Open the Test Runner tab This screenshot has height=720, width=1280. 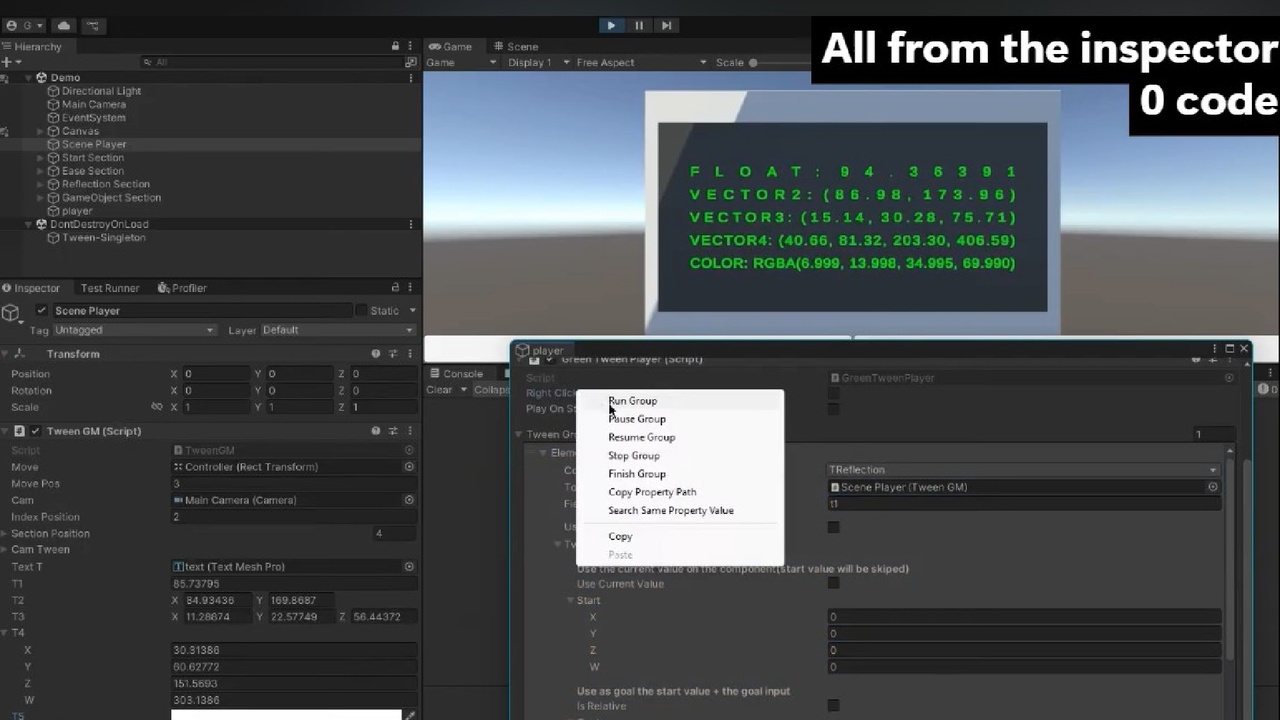[x=109, y=288]
